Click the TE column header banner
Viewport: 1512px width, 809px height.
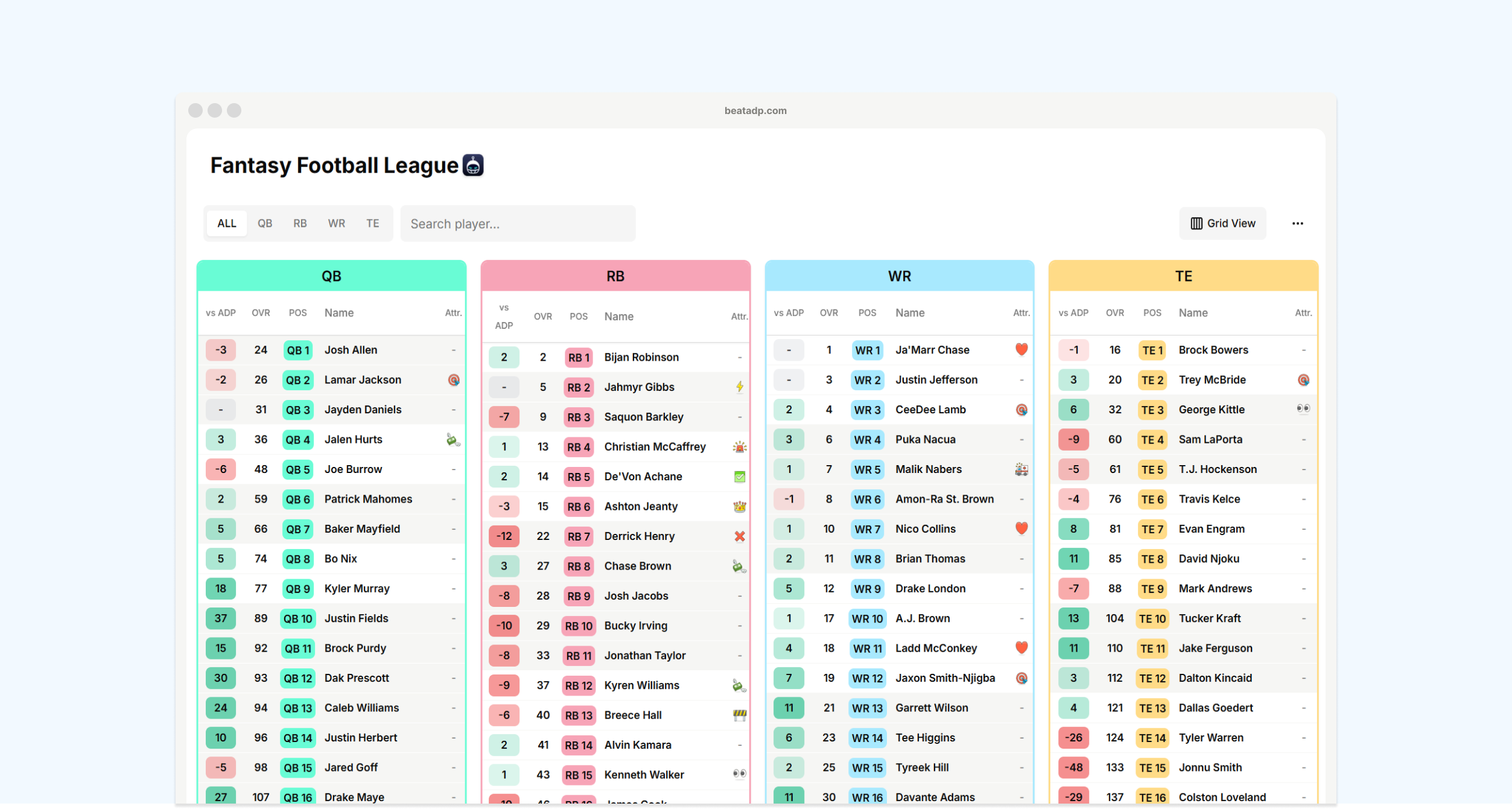1183,276
